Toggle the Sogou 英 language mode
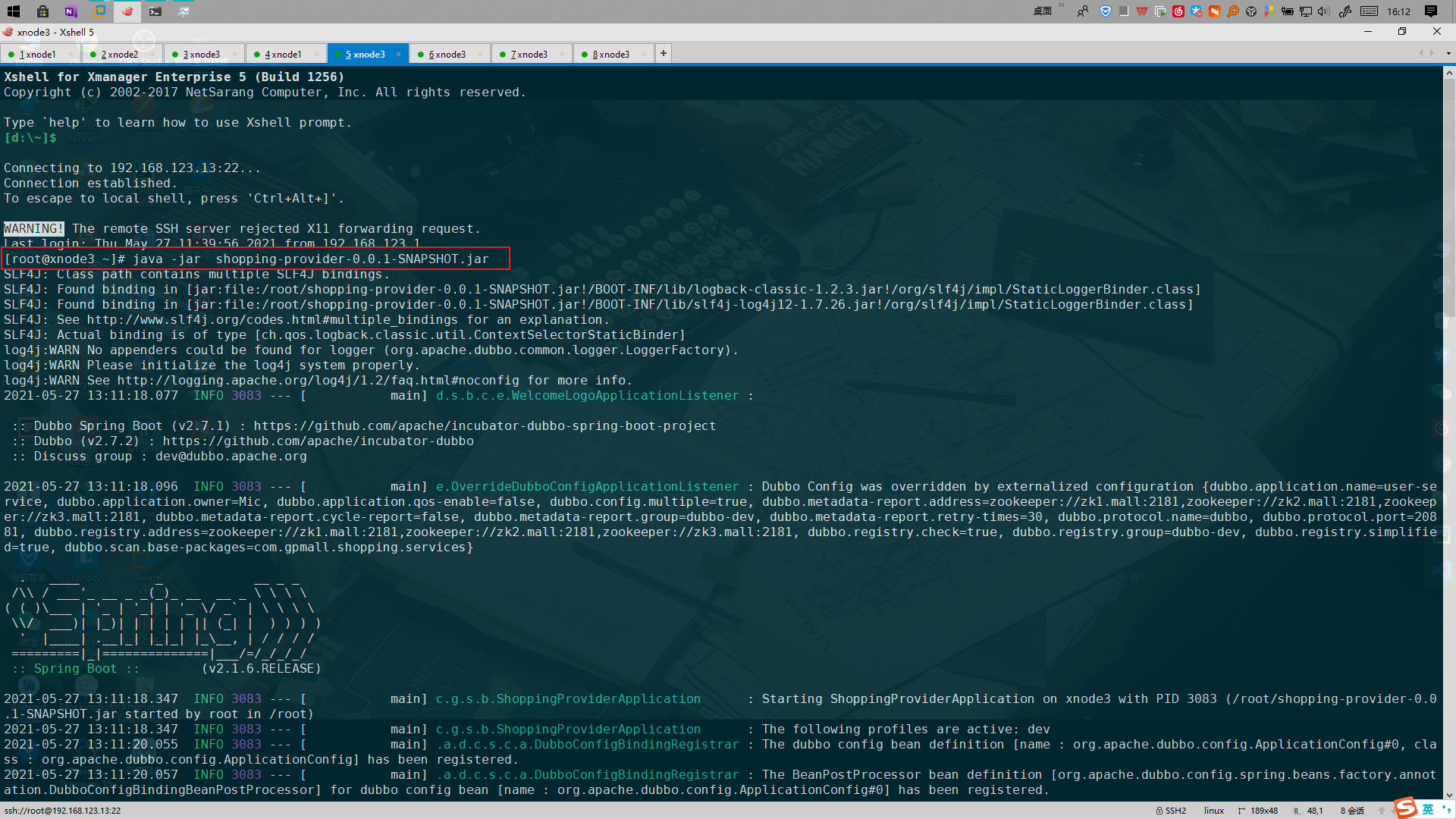Viewport: 1456px width, 819px height. (x=1428, y=809)
